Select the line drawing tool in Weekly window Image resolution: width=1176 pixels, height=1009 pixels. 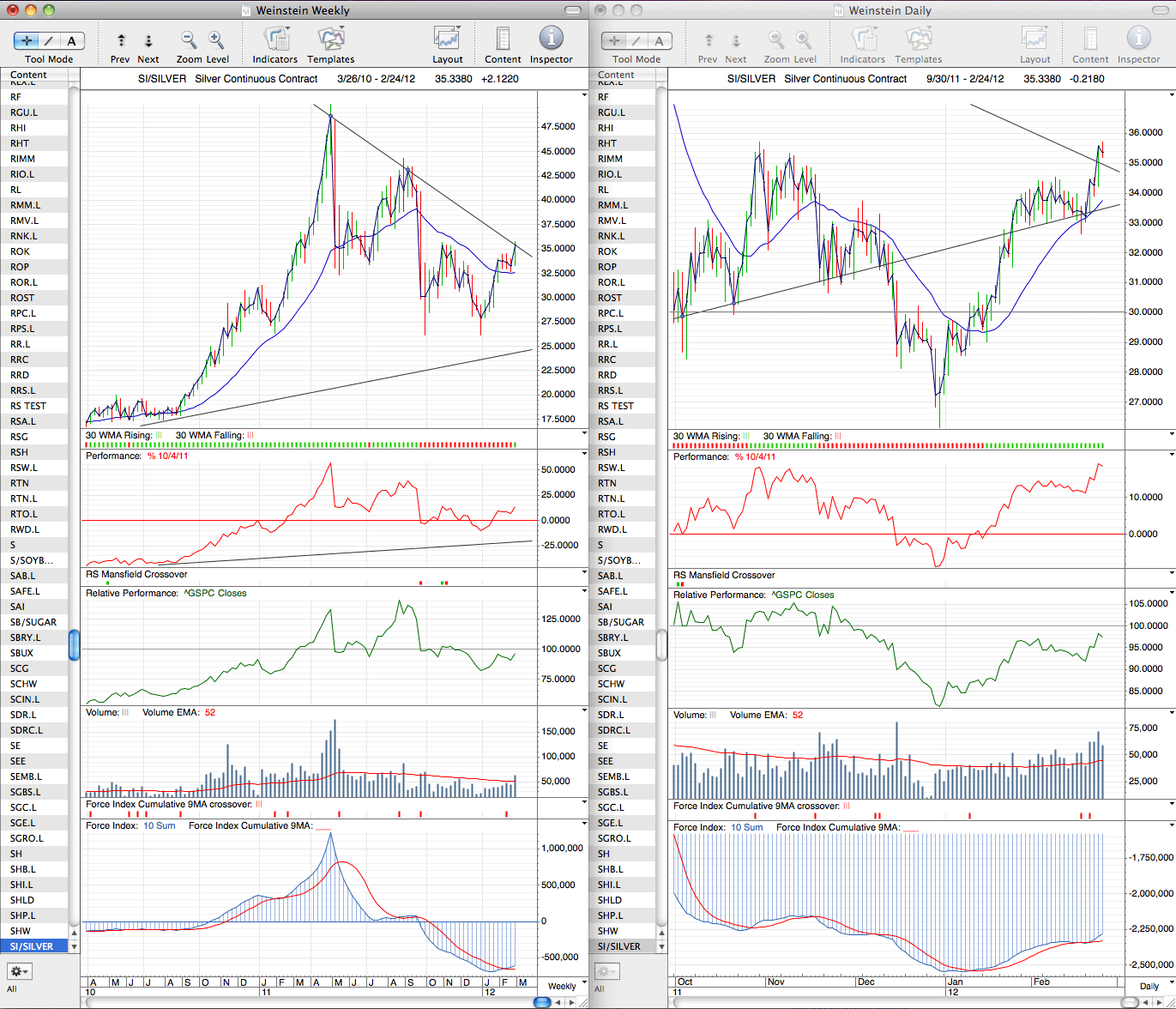tap(49, 40)
